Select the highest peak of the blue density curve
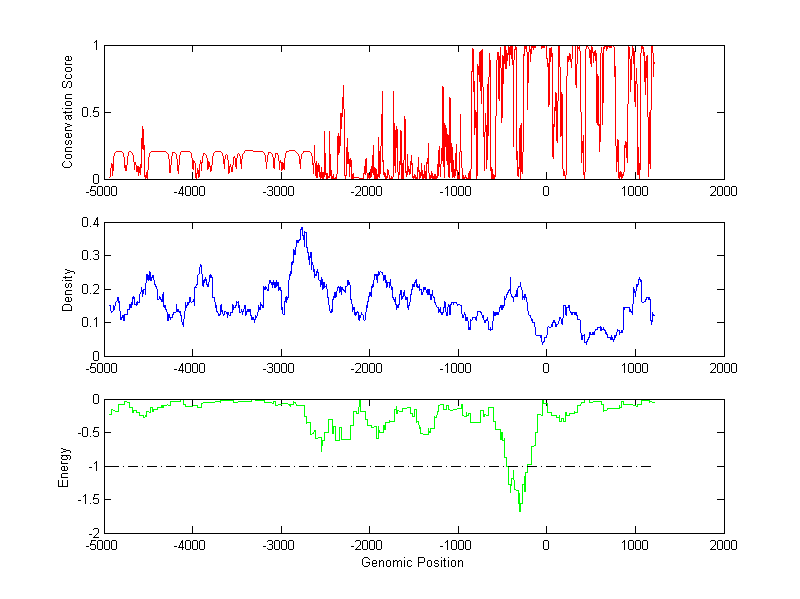Screen dimensions: 800x599 (x=301, y=229)
